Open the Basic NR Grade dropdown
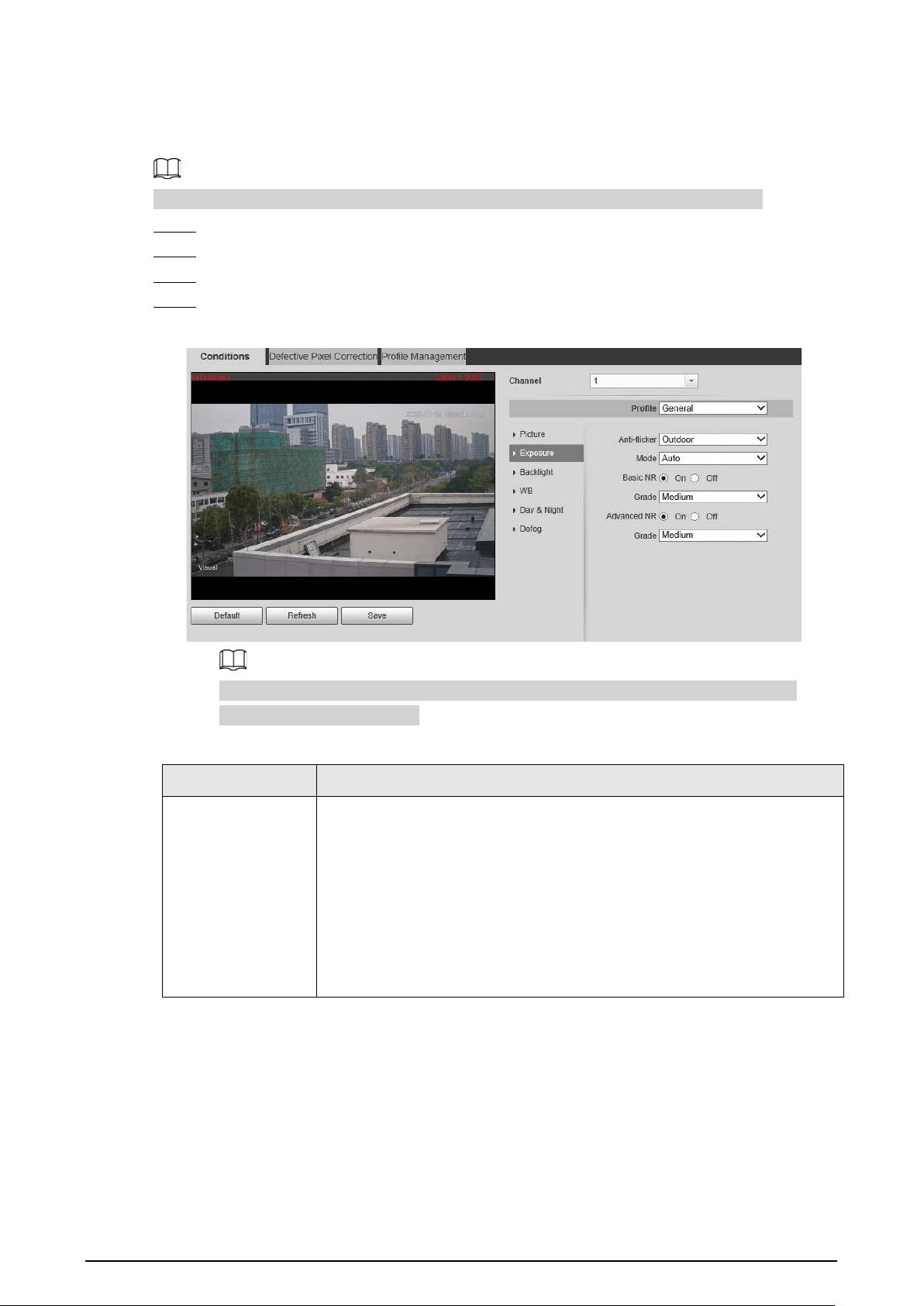The image size is (924, 1306). pos(713,497)
